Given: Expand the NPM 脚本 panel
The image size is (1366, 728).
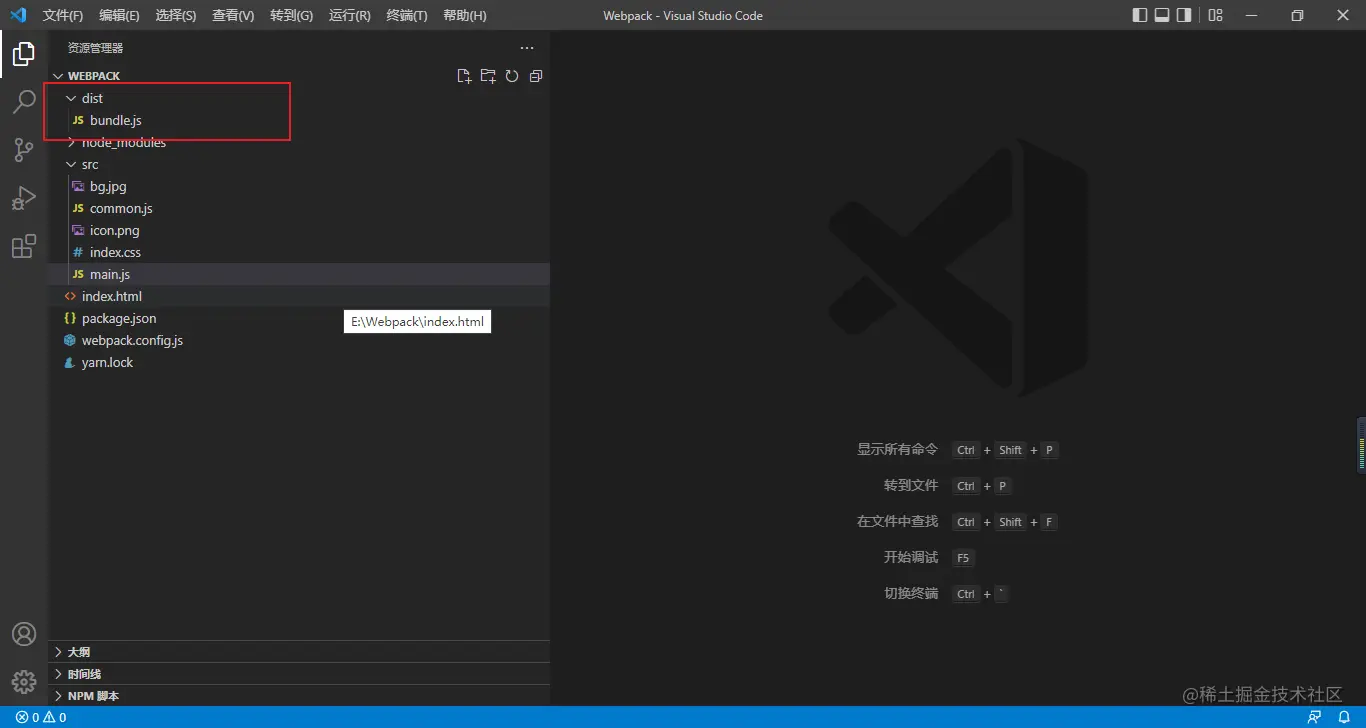Looking at the screenshot, I should pyautogui.click(x=299, y=696).
